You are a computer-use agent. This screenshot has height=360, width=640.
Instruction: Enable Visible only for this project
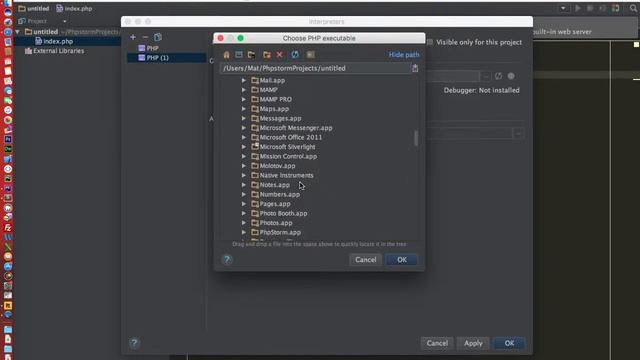(430, 42)
